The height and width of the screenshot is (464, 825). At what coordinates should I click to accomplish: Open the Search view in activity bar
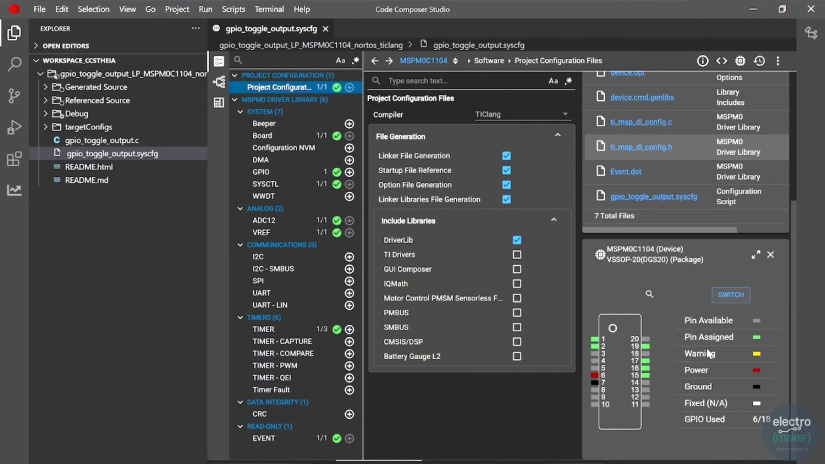(14, 64)
